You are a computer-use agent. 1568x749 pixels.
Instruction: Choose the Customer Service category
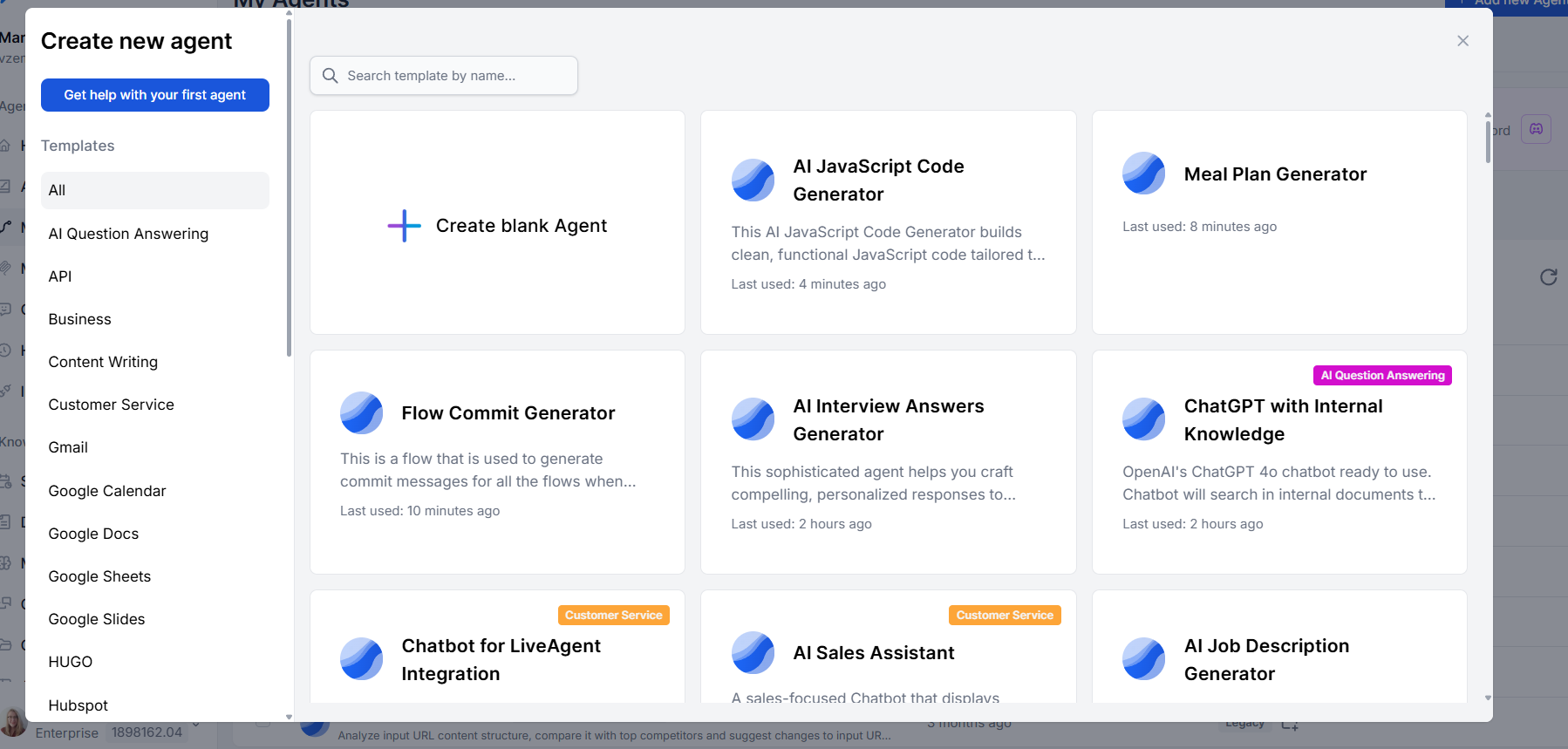[155, 405]
